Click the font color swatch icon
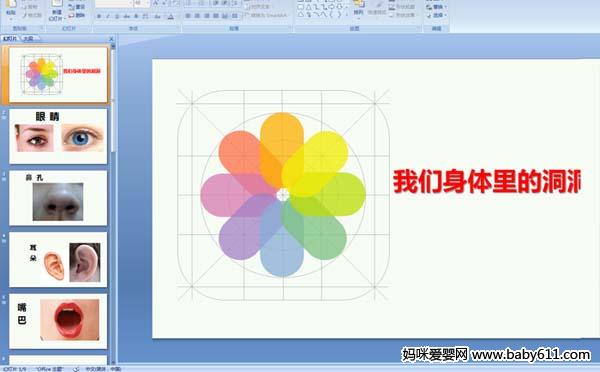This screenshot has height=372, width=600. click(171, 16)
